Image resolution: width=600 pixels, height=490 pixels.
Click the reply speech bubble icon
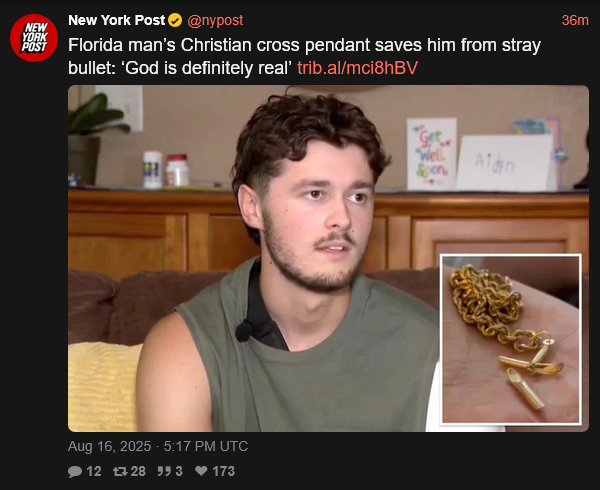[x=75, y=471]
